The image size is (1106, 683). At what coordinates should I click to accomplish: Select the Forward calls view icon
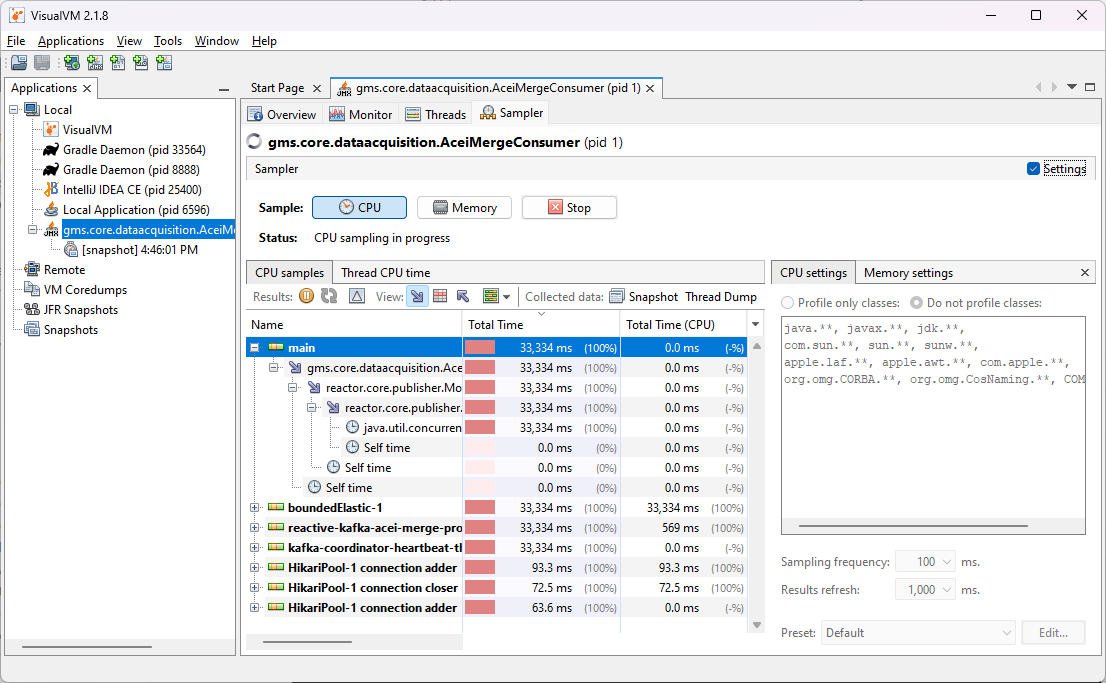coord(418,296)
